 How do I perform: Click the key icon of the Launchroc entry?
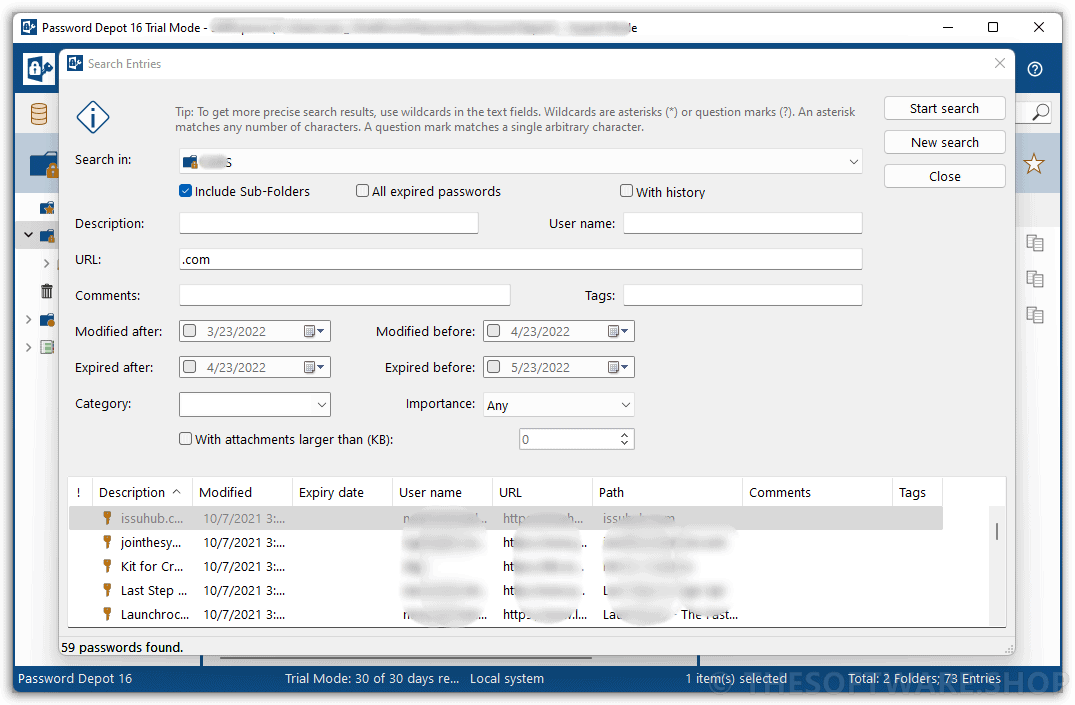107,614
